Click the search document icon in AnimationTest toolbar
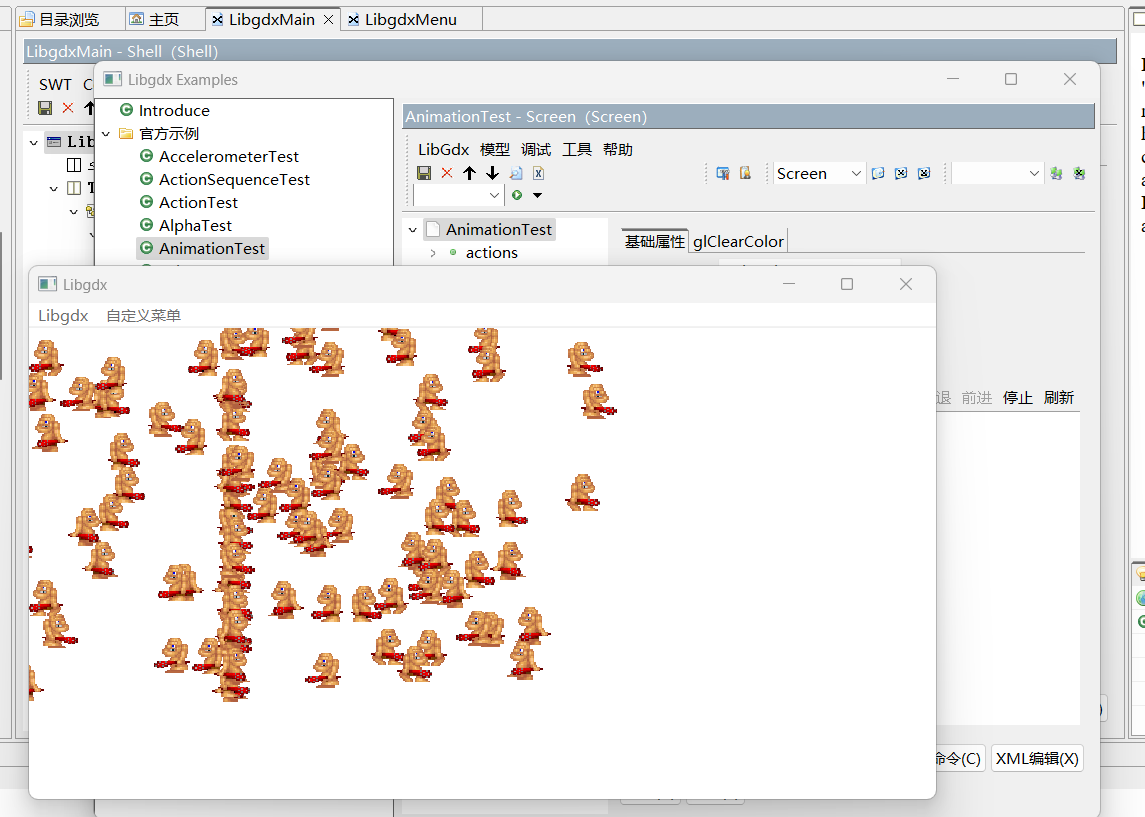Image resolution: width=1145 pixels, height=817 pixels. [x=516, y=173]
